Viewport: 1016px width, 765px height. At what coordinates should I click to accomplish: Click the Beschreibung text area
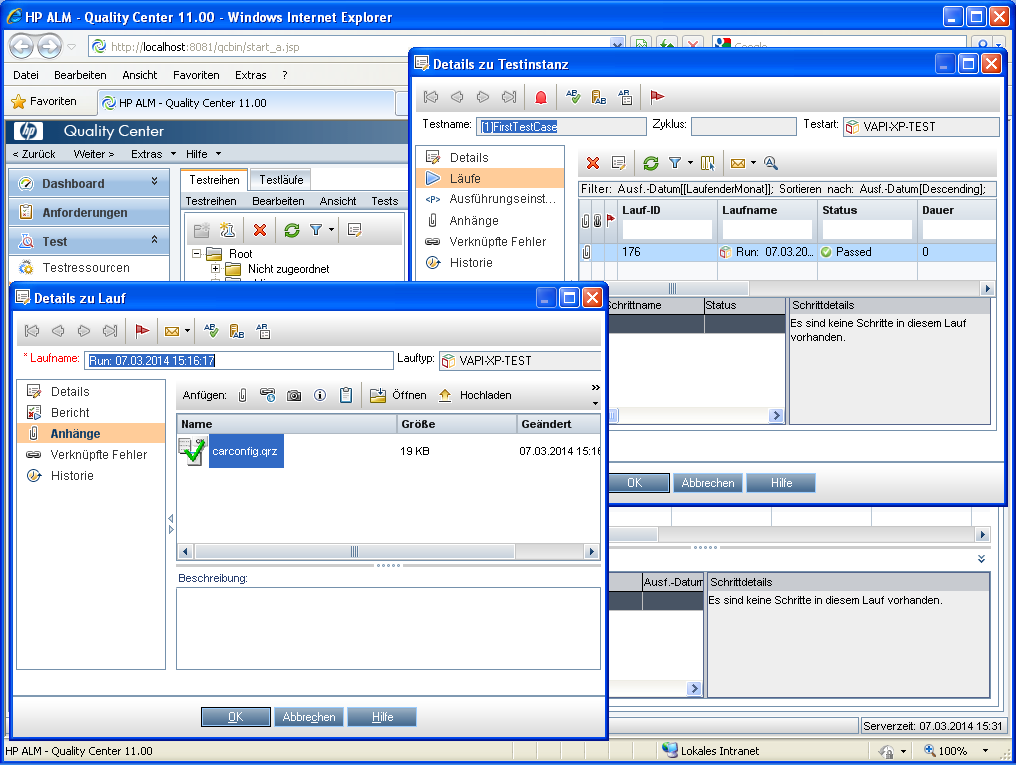(388, 628)
